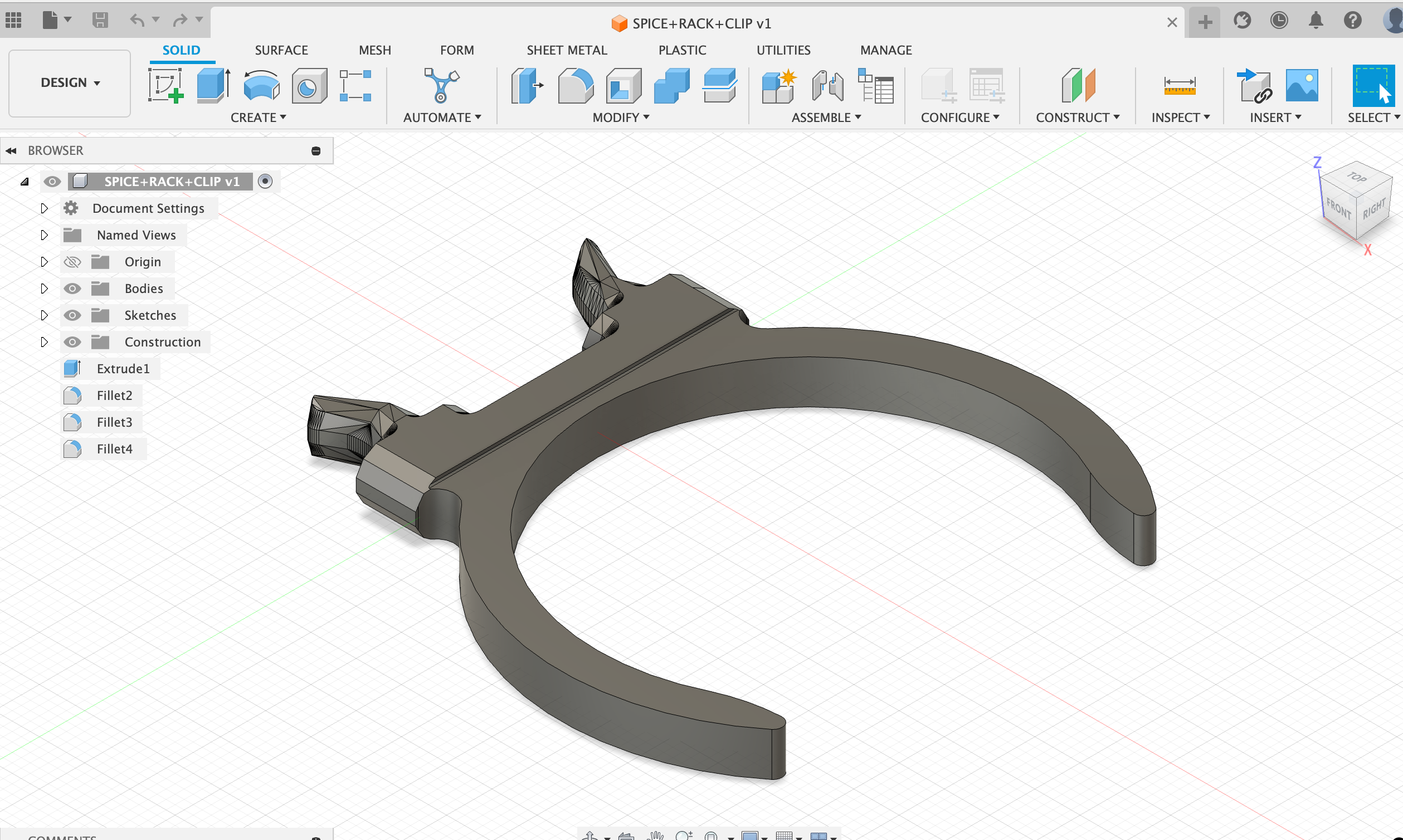Open the Measure tool under Inspect
Screen dimensions: 1403x840
1181,86
